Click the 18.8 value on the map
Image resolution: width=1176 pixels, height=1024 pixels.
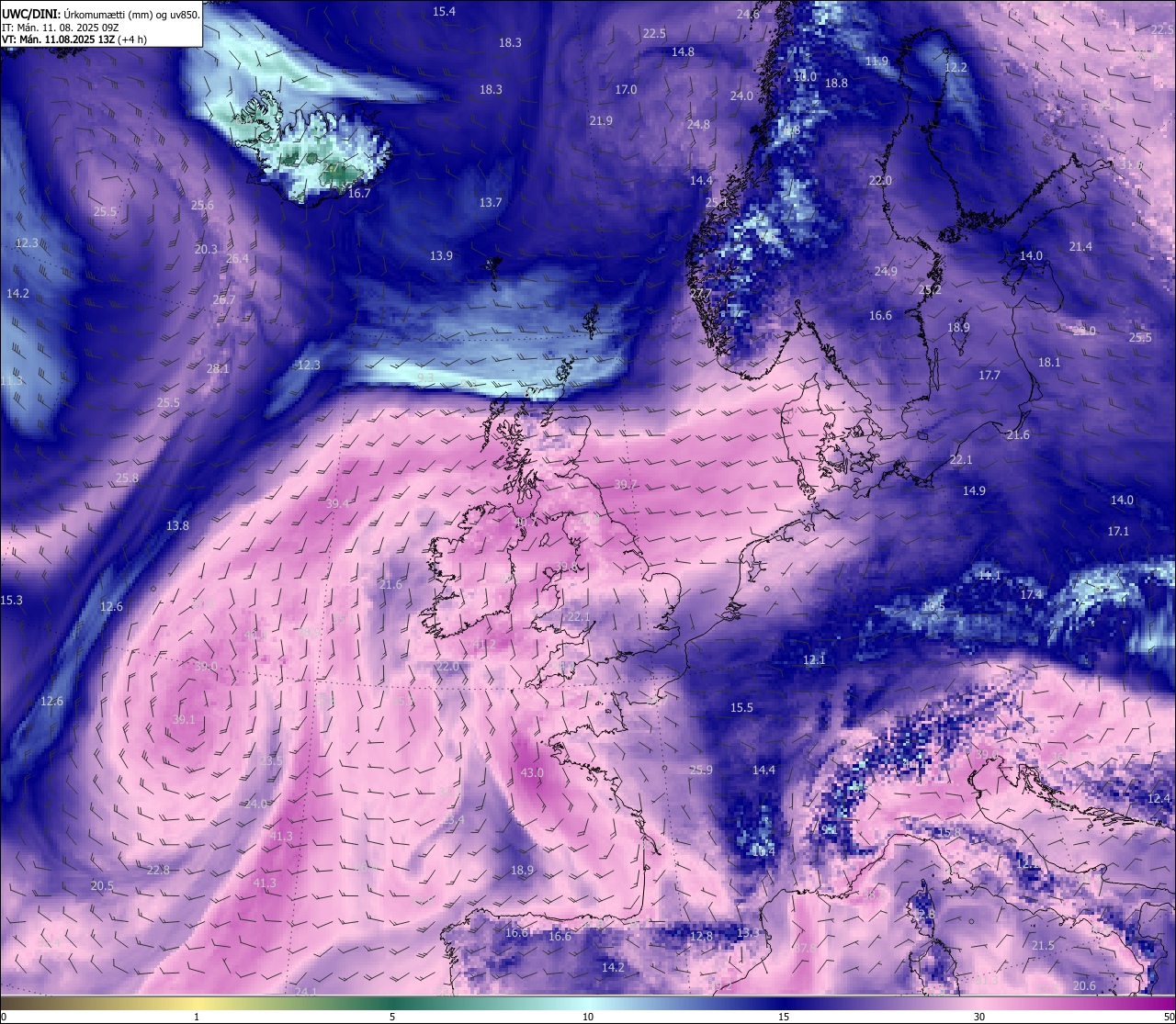(836, 83)
